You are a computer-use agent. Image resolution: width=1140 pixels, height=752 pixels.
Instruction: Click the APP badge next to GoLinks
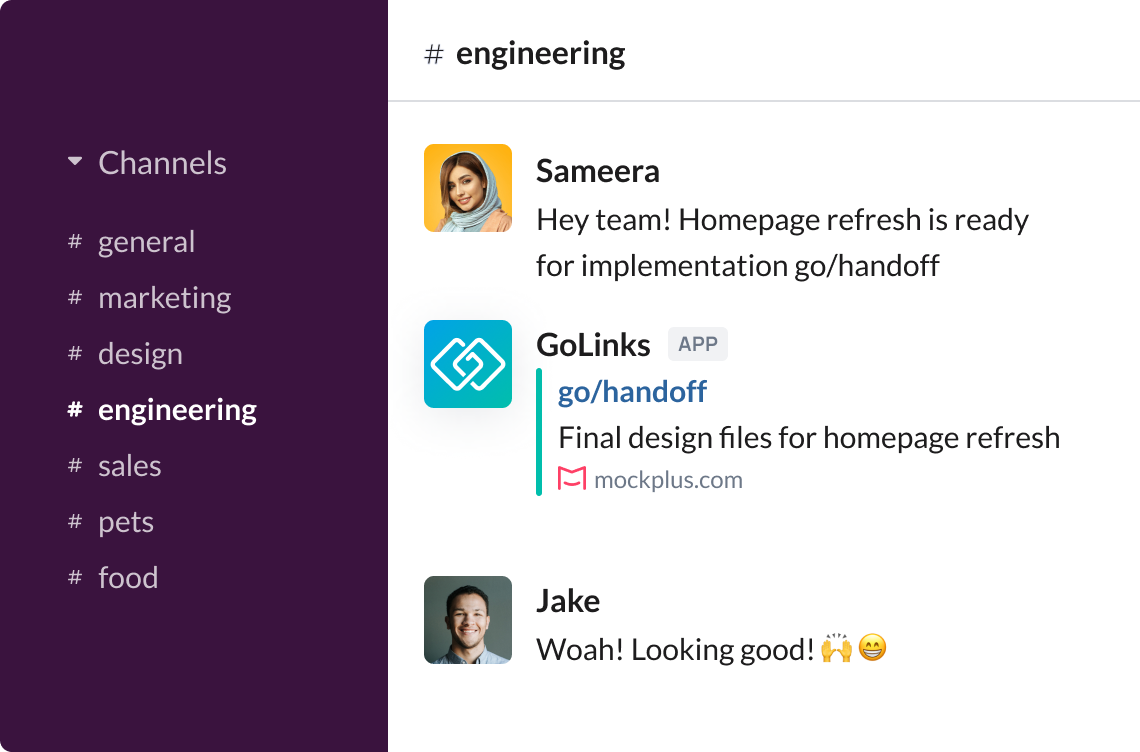tap(697, 344)
